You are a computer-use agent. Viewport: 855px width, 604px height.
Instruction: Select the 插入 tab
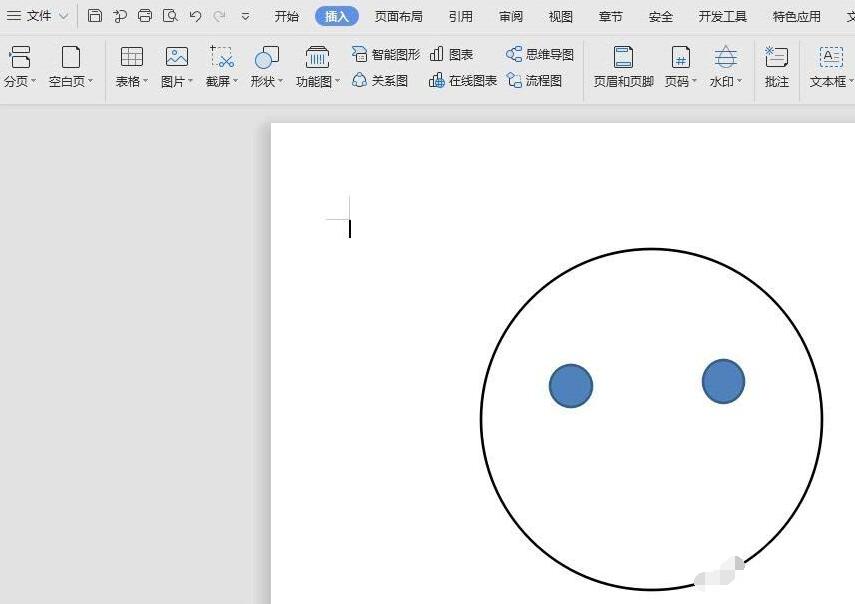(x=336, y=16)
